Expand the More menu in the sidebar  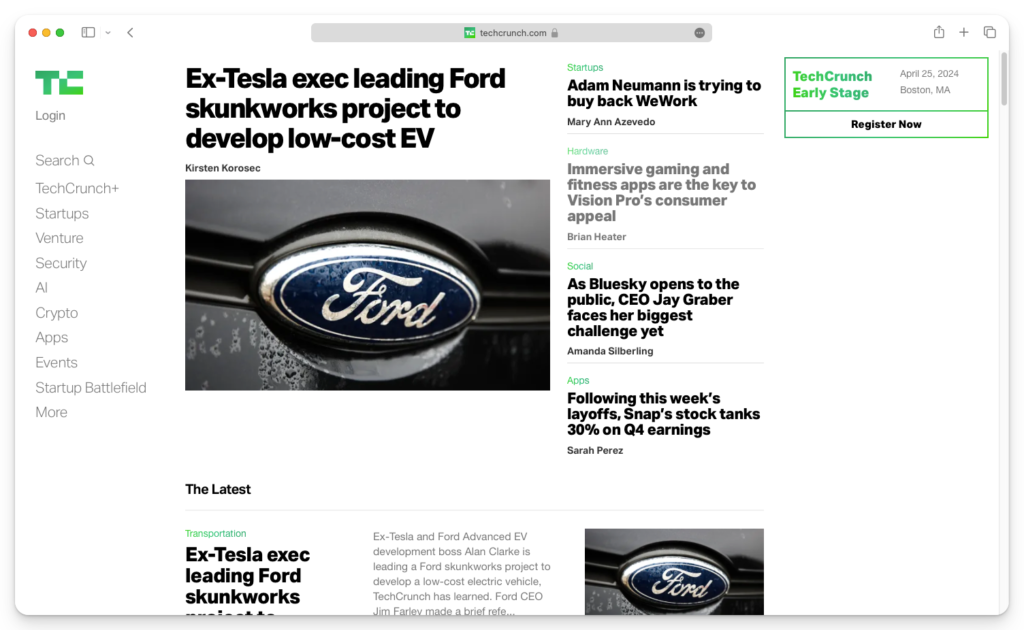(x=51, y=412)
